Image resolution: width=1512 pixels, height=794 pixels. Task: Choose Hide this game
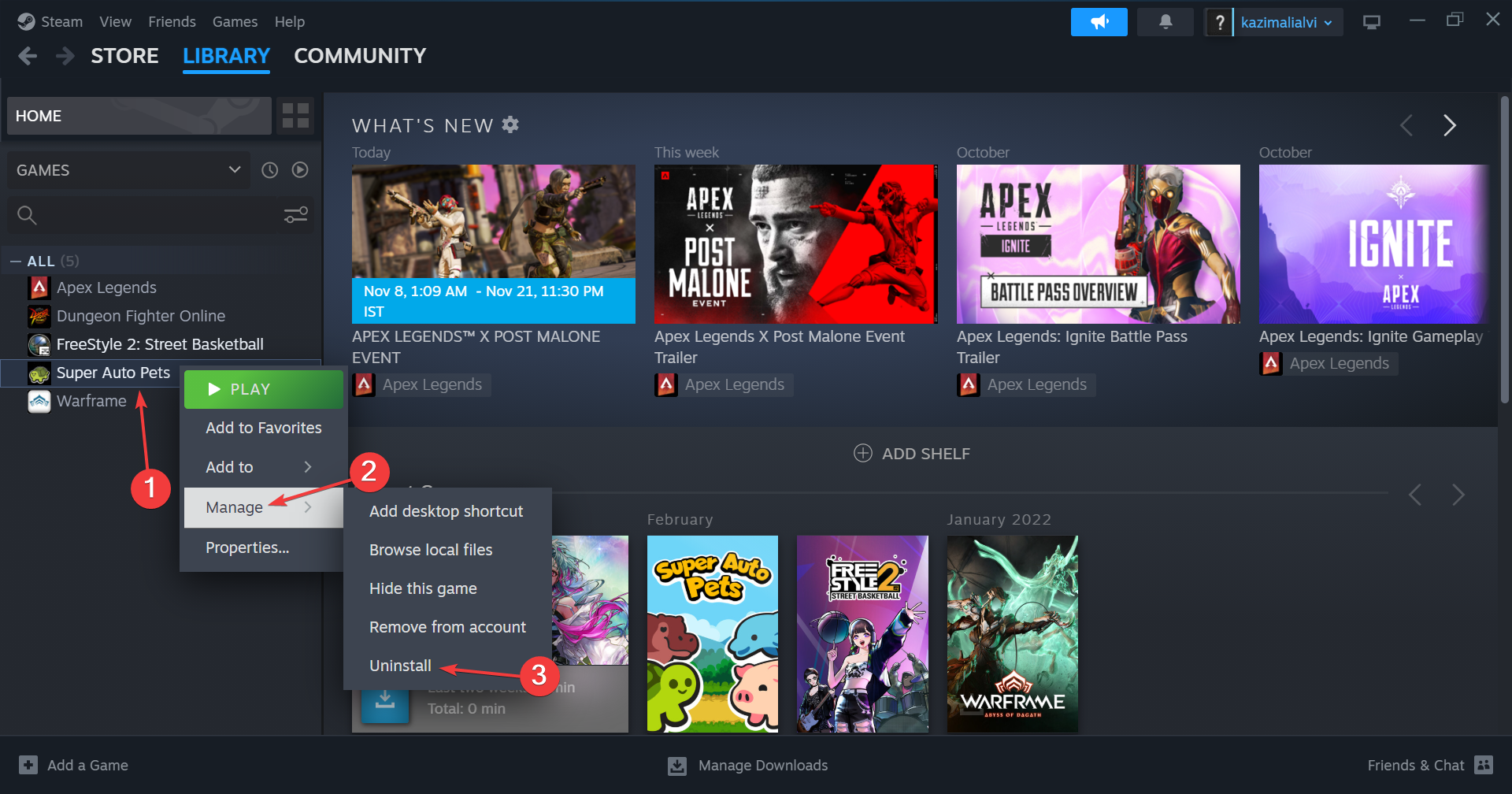[447, 588]
